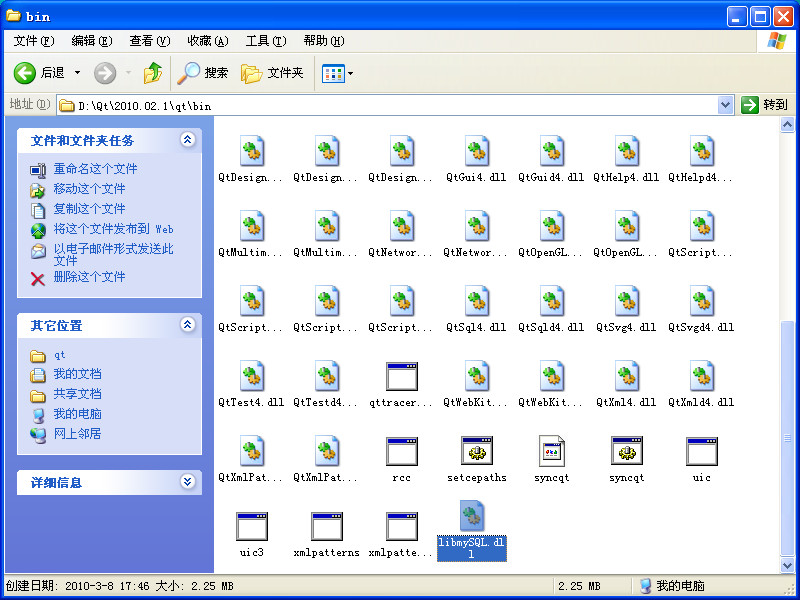This screenshot has height=600, width=800.
Task: Expand the address bar dropdown
Action: pos(725,105)
